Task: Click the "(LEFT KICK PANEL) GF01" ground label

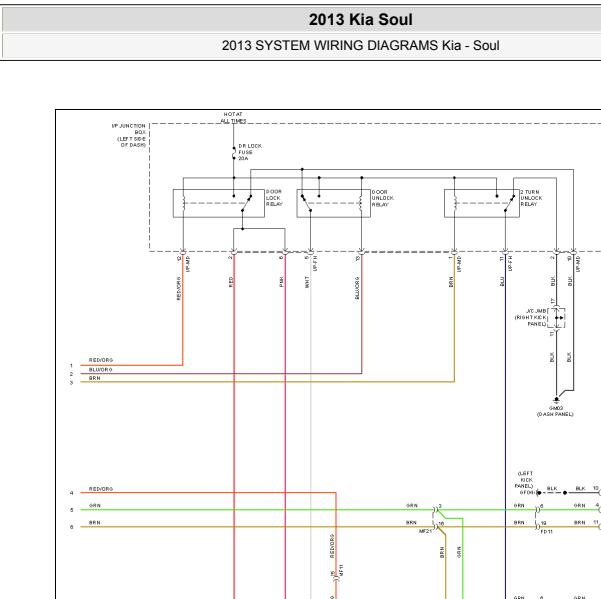Action: tap(525, 482)
